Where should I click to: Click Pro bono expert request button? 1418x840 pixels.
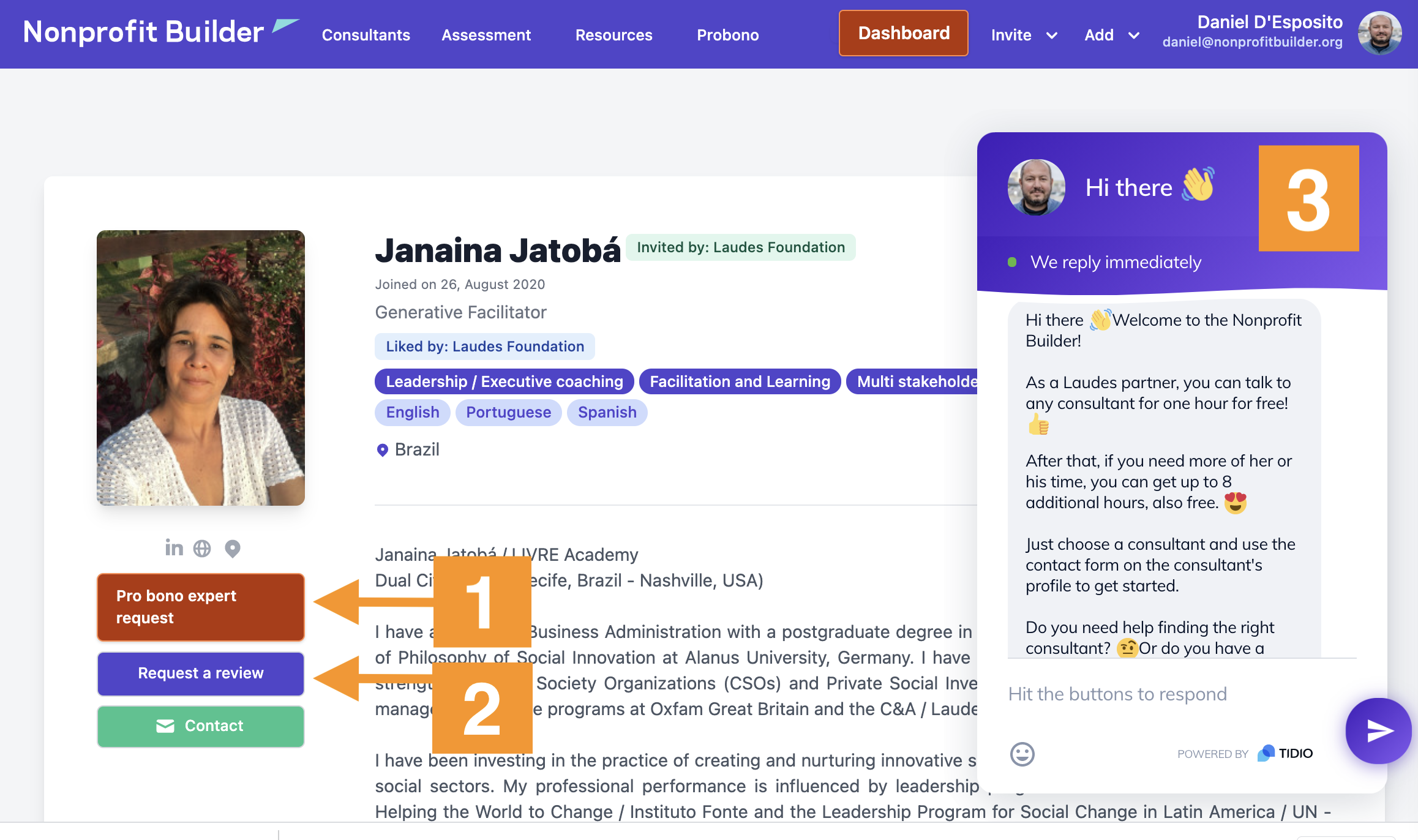201,607
